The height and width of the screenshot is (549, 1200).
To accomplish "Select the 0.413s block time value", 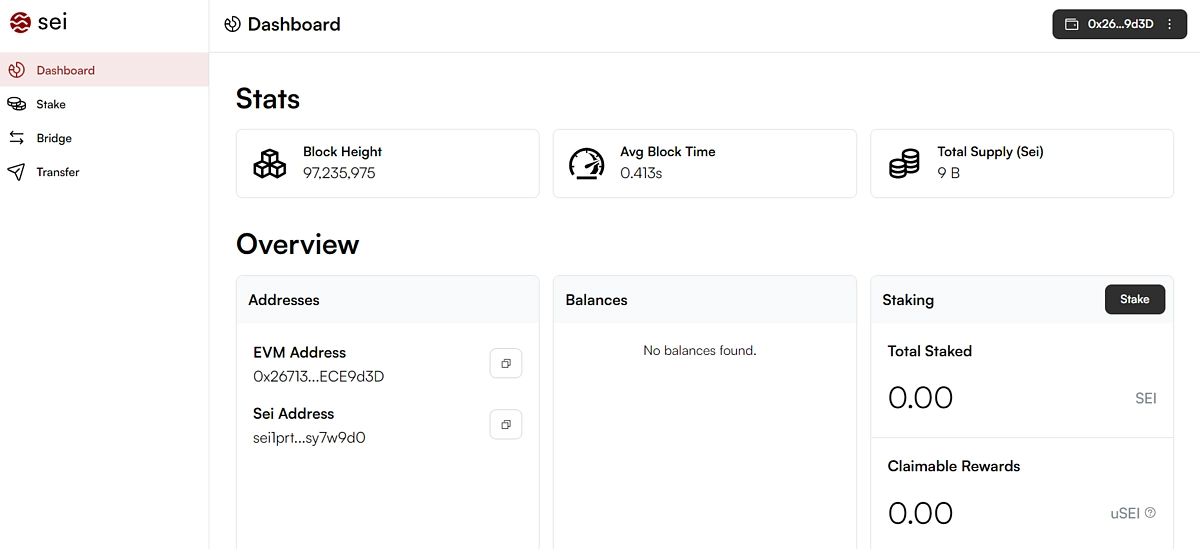I will coord(641,173).
